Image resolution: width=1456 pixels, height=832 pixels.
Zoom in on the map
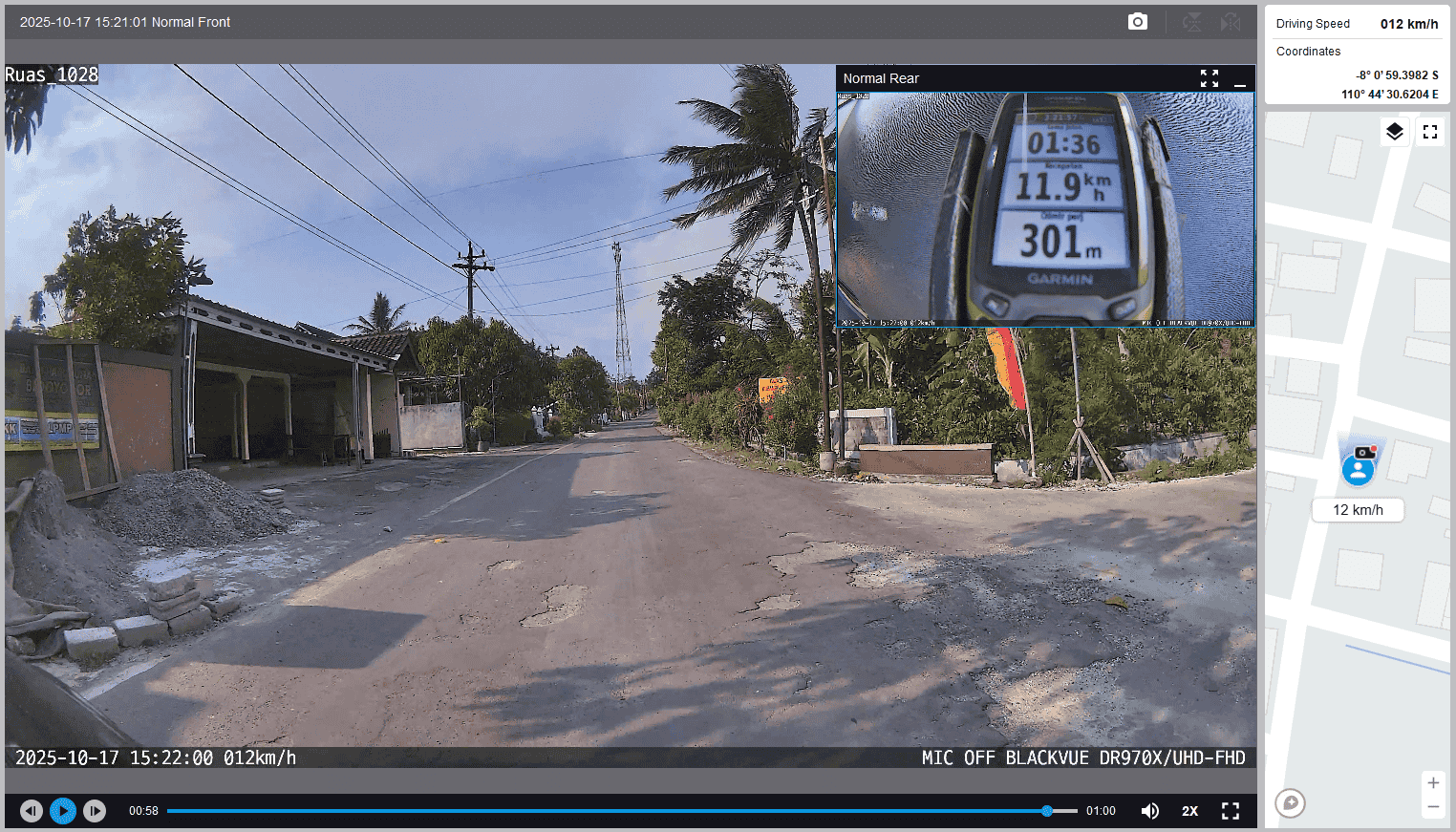click(1433, 783)
